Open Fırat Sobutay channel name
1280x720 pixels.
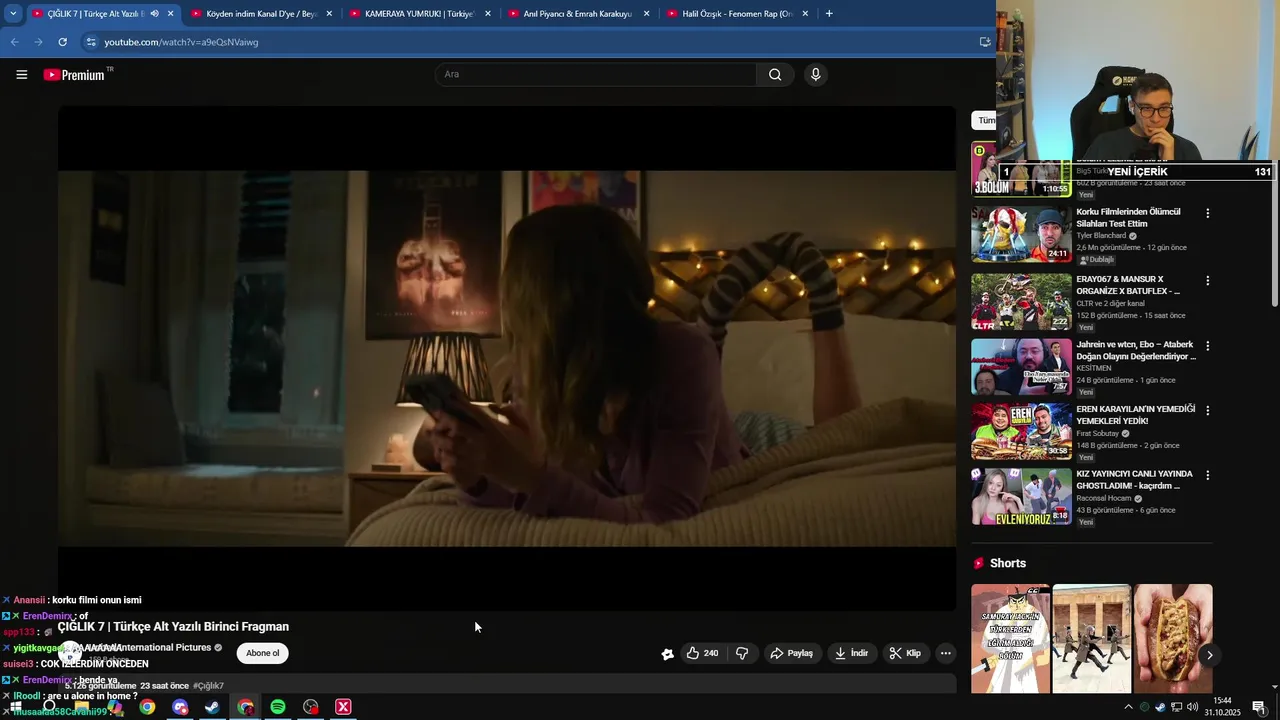click(x=1098, y=434)
